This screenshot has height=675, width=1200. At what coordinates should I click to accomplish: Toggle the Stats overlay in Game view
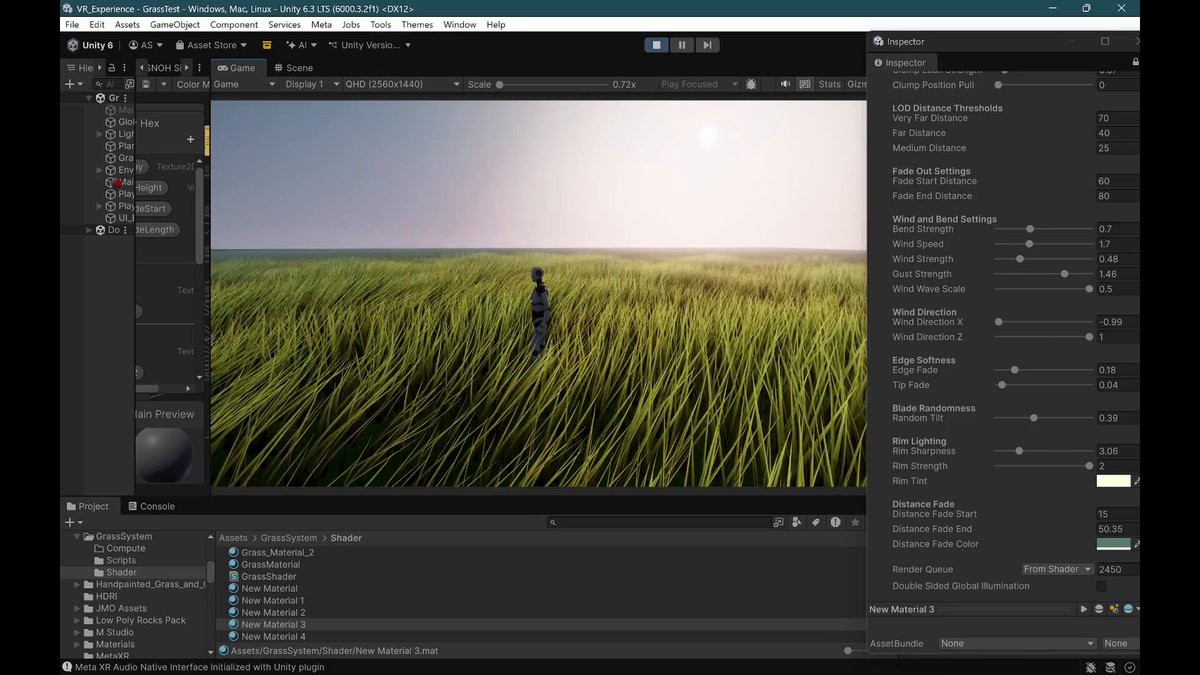(829, 85)
